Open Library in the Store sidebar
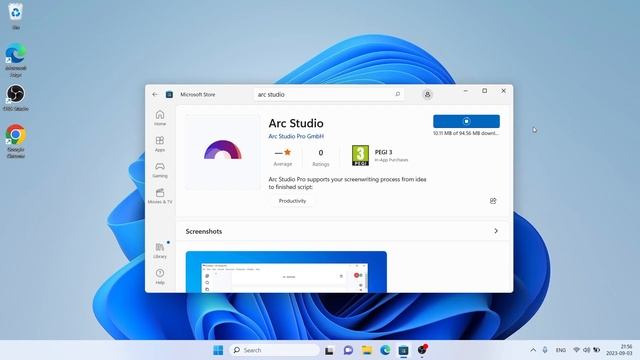 (x=160, y=250)
